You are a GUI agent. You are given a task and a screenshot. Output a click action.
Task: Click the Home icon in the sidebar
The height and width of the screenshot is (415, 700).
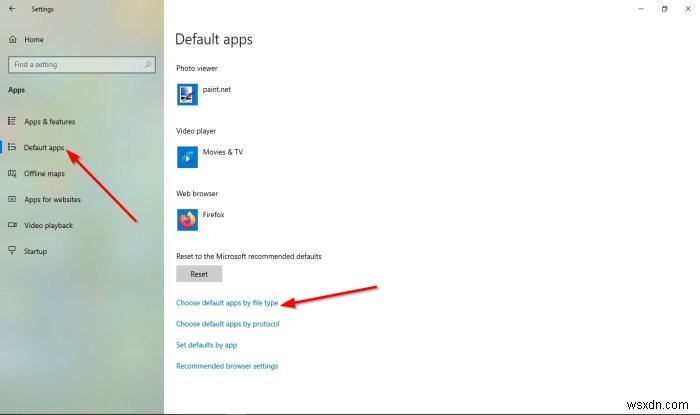tap(13, 39)
